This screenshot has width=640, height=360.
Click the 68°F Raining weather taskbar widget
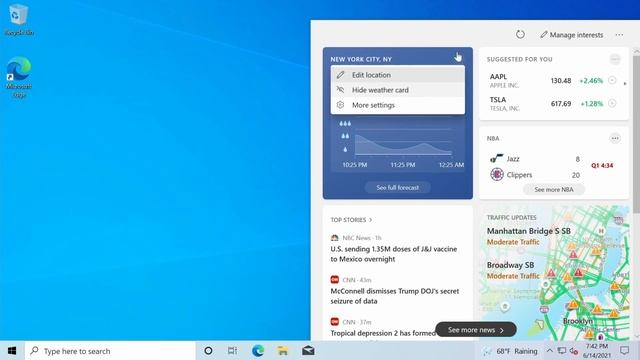(510, 351)
